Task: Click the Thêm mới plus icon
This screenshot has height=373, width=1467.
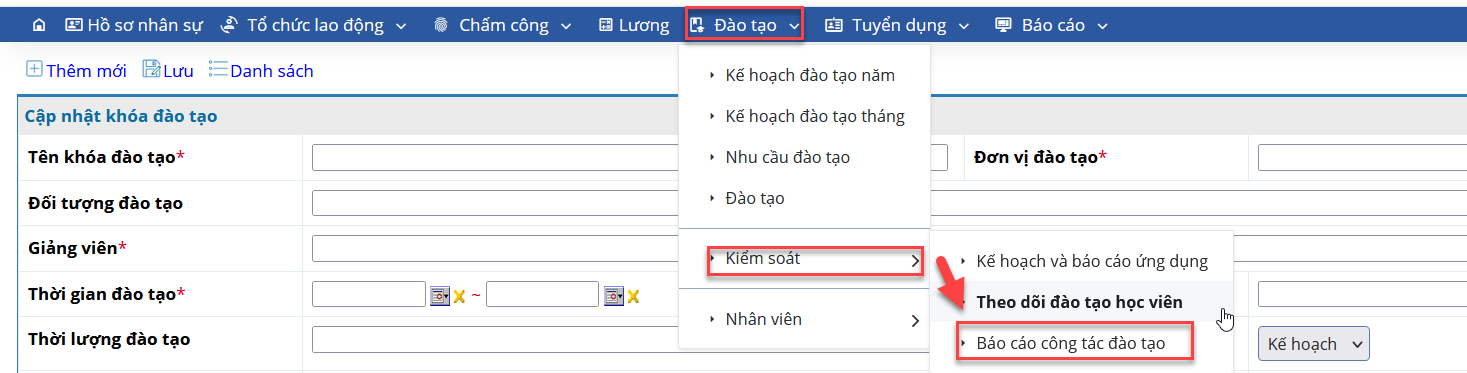Action: pyautogui.click(x=34, y=69)
